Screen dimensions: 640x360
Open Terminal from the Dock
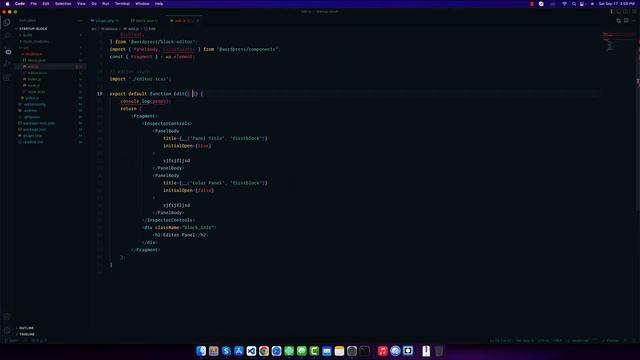[364, 351]
